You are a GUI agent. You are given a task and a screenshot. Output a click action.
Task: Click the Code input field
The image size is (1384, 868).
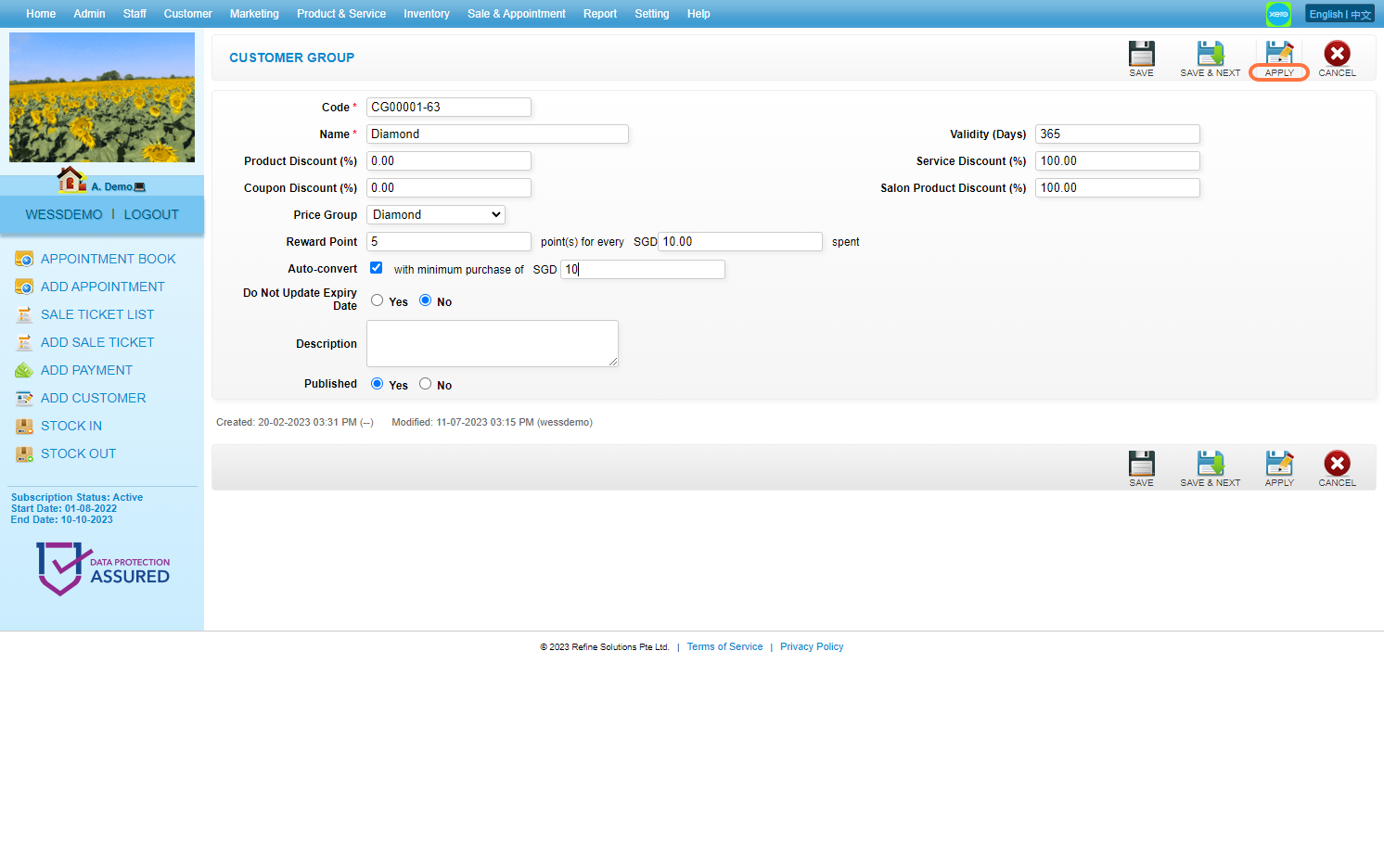coord(449,107)
